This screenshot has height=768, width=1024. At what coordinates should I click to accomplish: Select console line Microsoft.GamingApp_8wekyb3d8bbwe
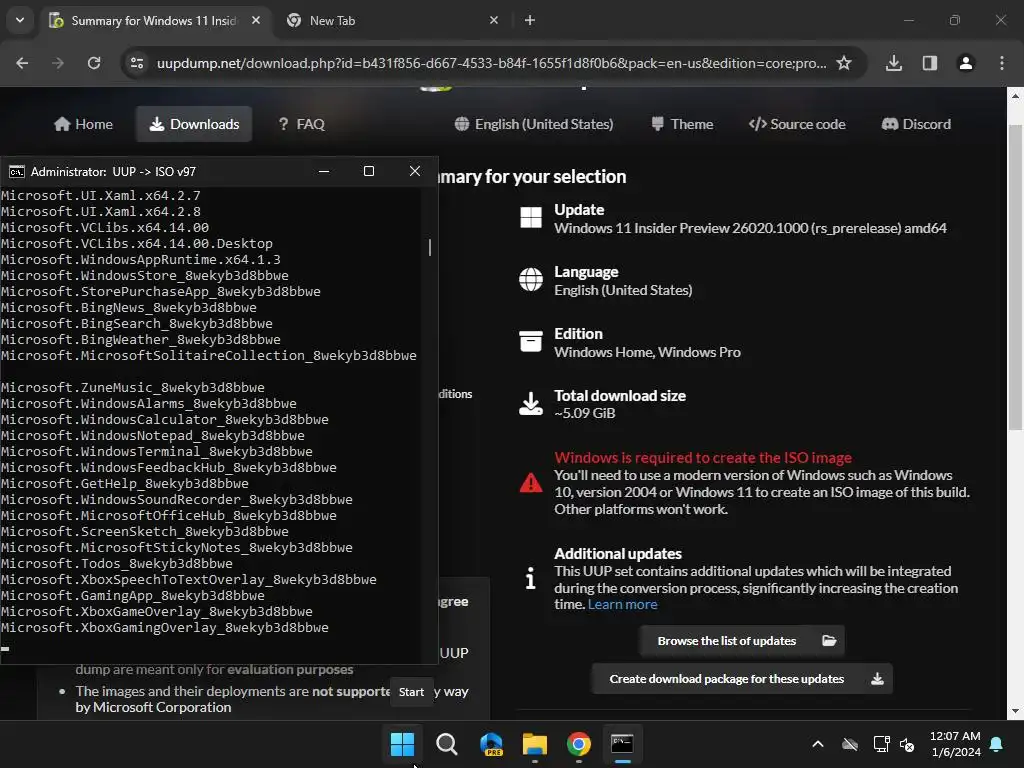pos(133,596)
